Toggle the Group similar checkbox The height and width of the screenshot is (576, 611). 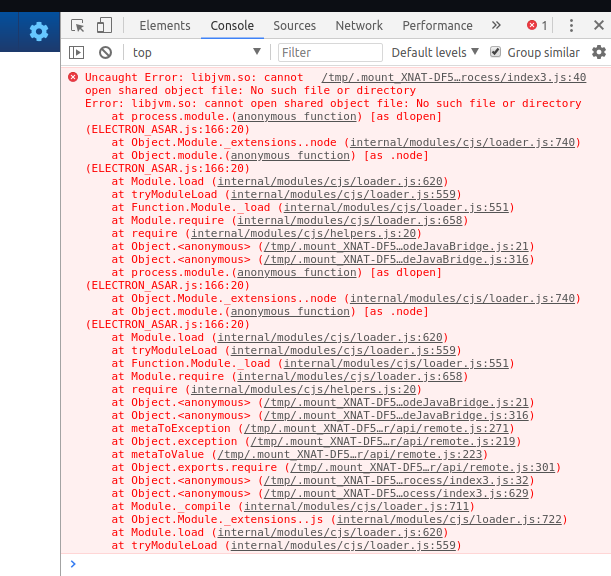494,52
